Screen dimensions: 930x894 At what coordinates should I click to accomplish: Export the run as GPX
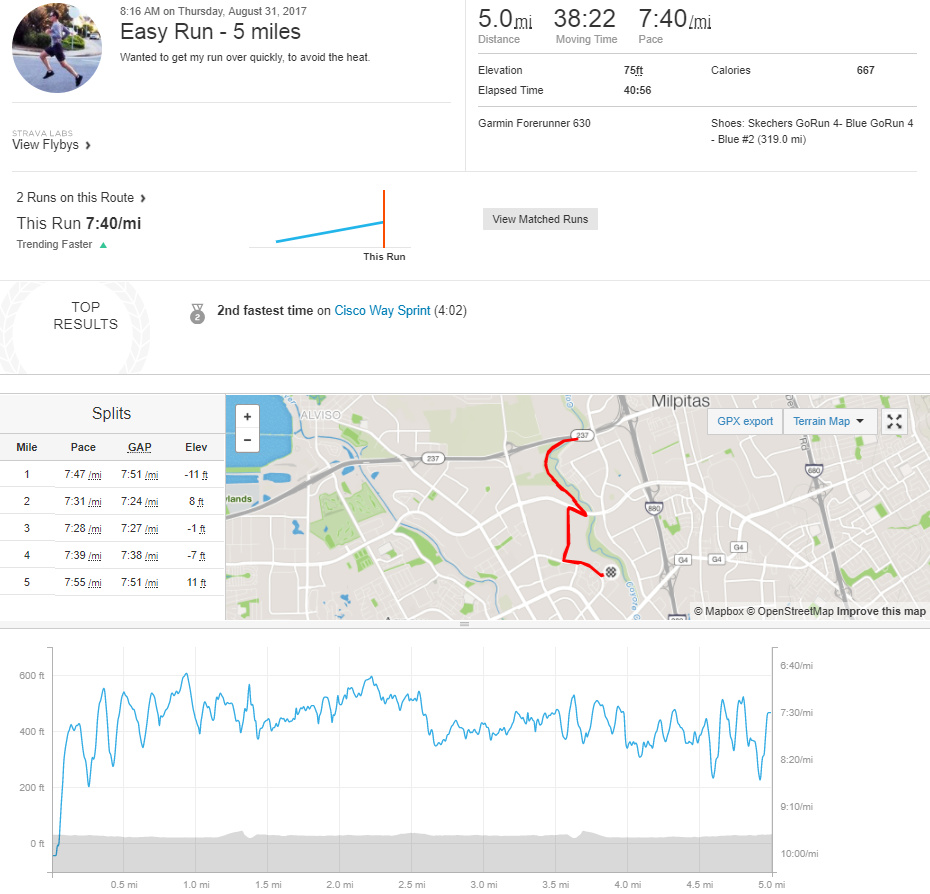click(744, 421)
